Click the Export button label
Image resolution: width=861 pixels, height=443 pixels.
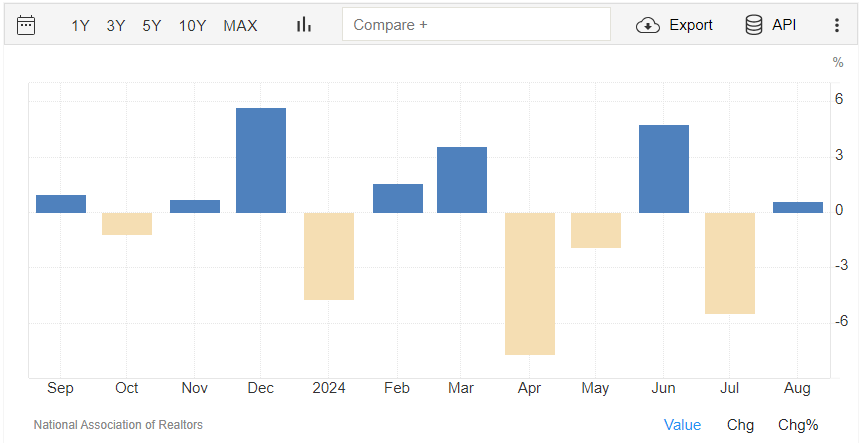point(691,25)
